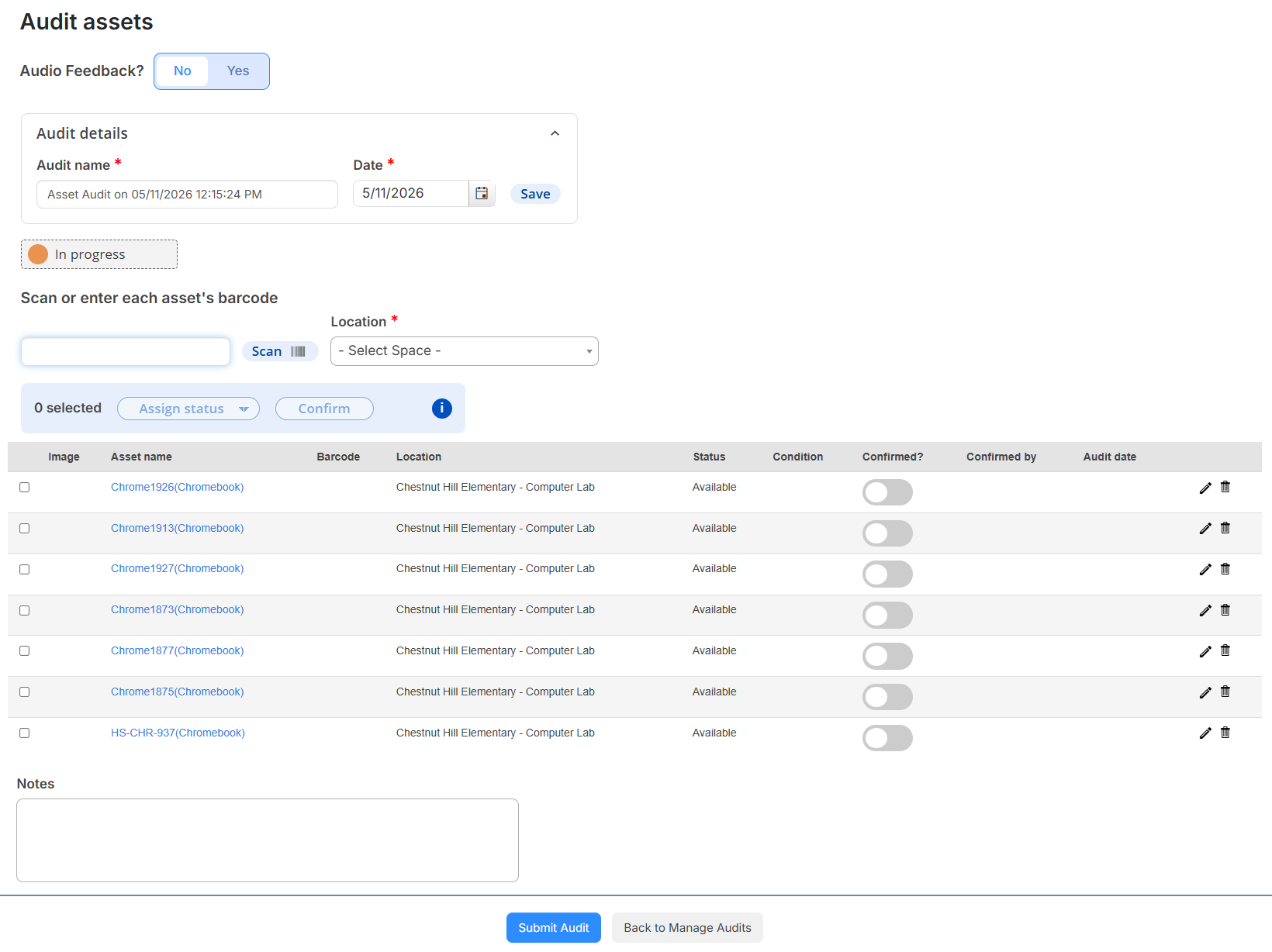1272x952 pixels.
Task: Click the In progress status indicator
Action: click(x=99, y=254)
